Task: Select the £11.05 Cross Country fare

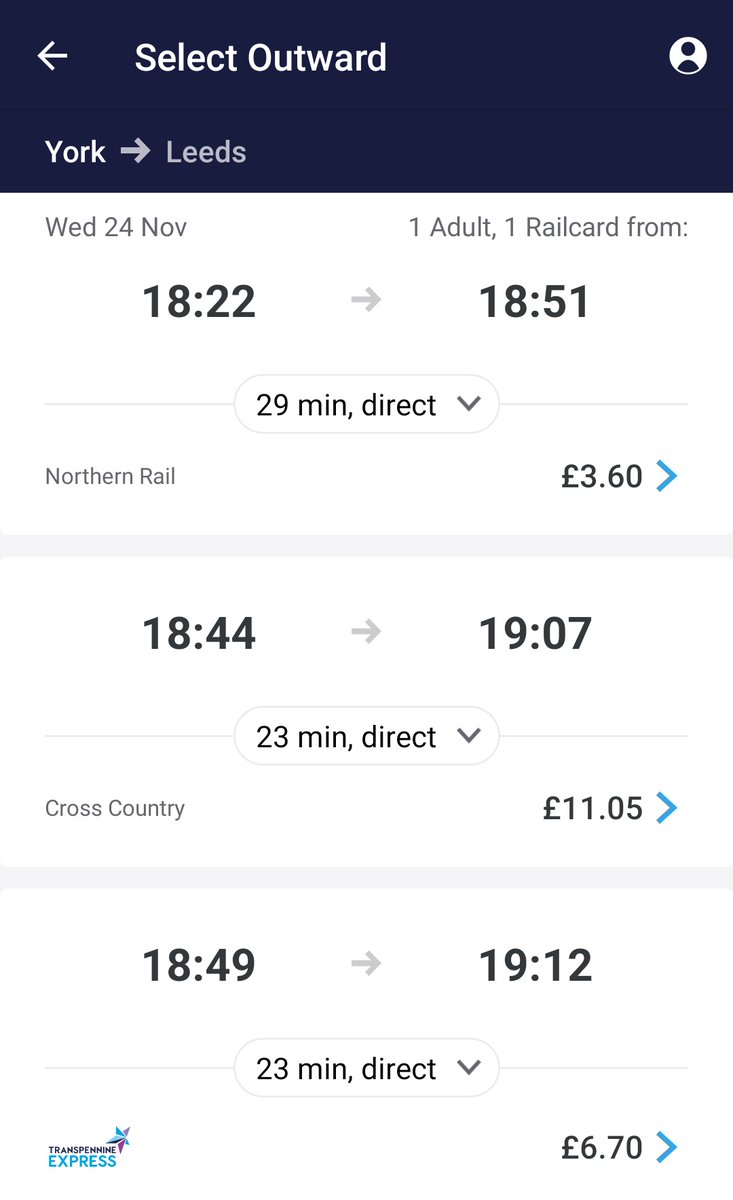Action: pyautogui.click(x=593, y=808)
